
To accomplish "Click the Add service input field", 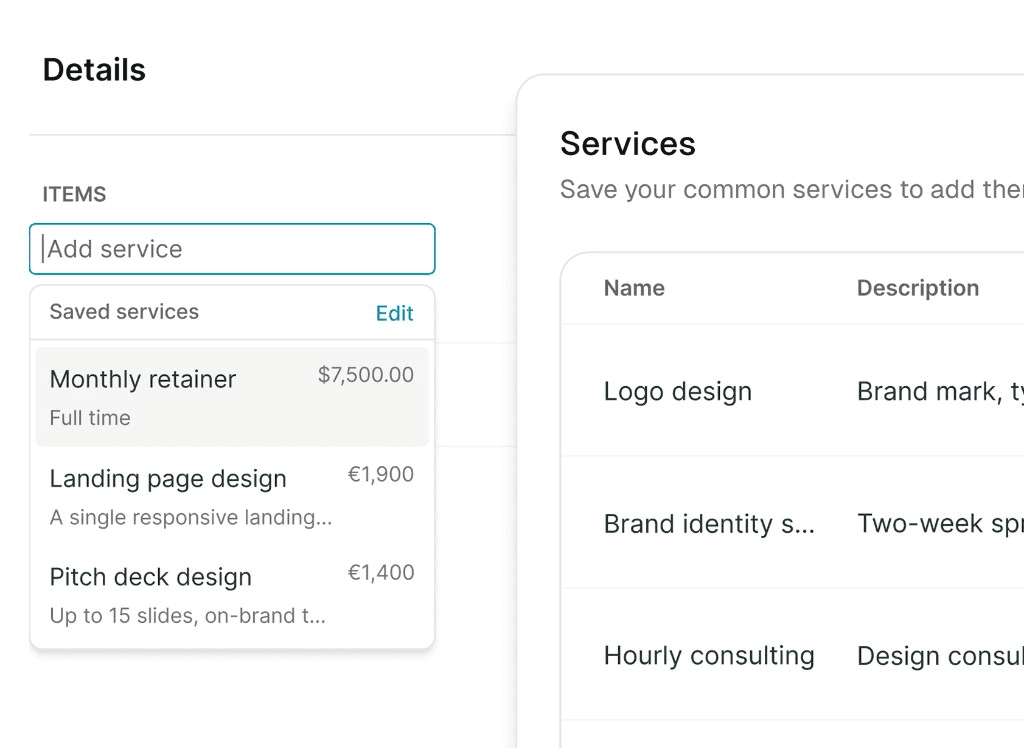I will [x=232, y=249].
